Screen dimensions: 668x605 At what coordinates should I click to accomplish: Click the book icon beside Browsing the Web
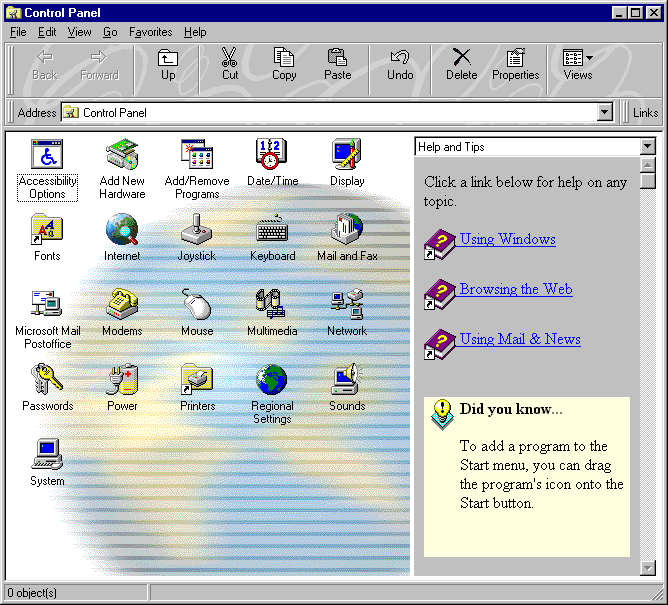pos(440,294)
